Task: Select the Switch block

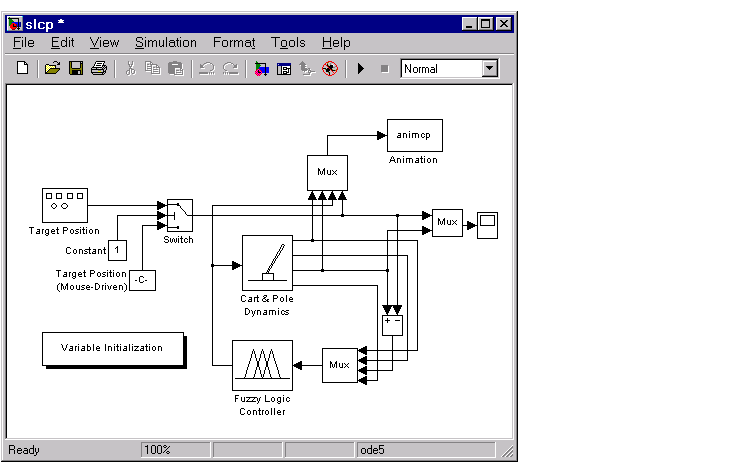Action: pos(180,216)
